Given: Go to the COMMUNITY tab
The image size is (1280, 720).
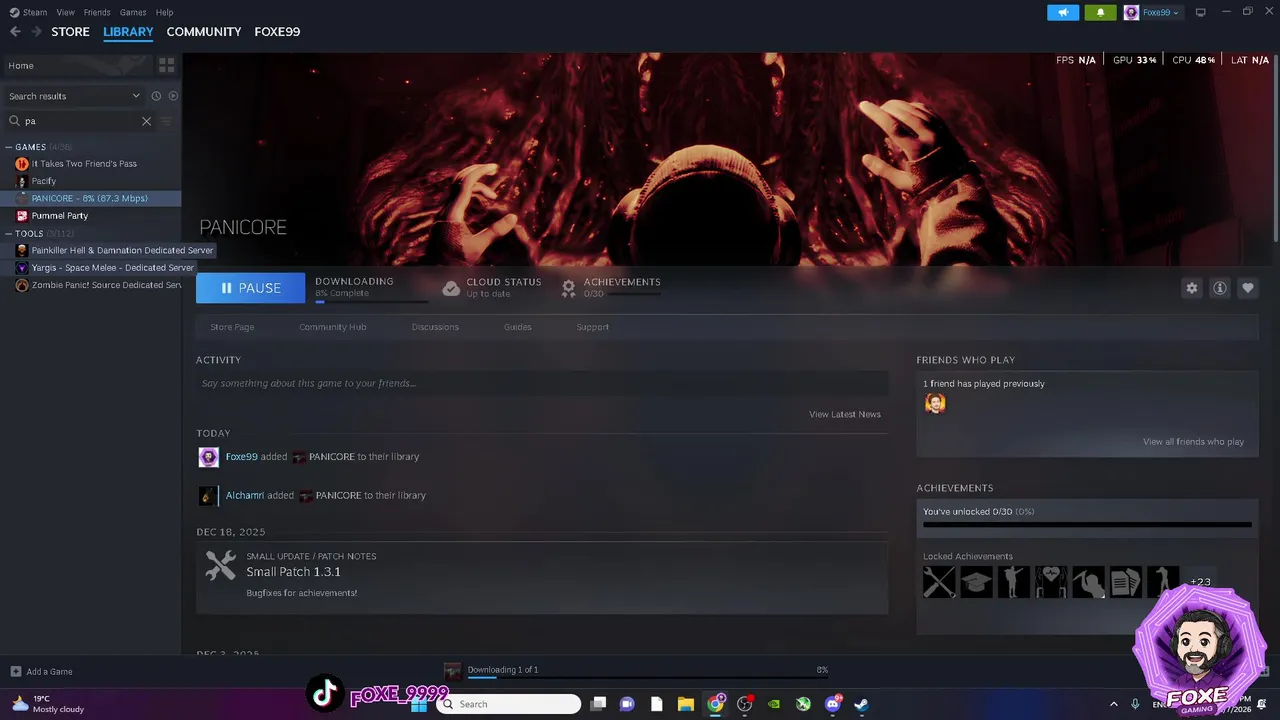Looking at the screenshot, I should coord(204,32).
